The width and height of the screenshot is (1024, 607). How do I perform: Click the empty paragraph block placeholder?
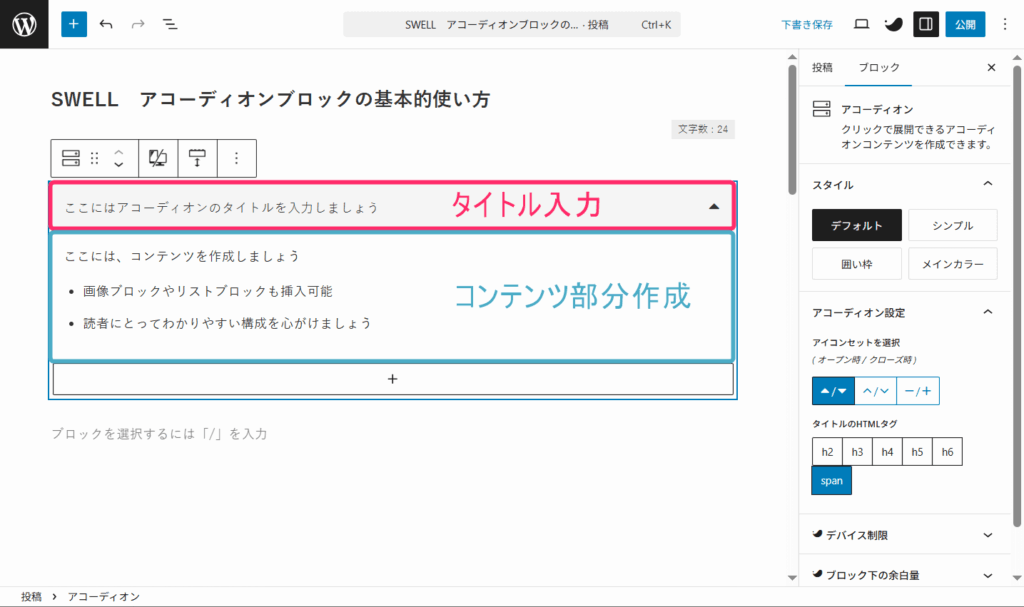(x=159, y=434)
